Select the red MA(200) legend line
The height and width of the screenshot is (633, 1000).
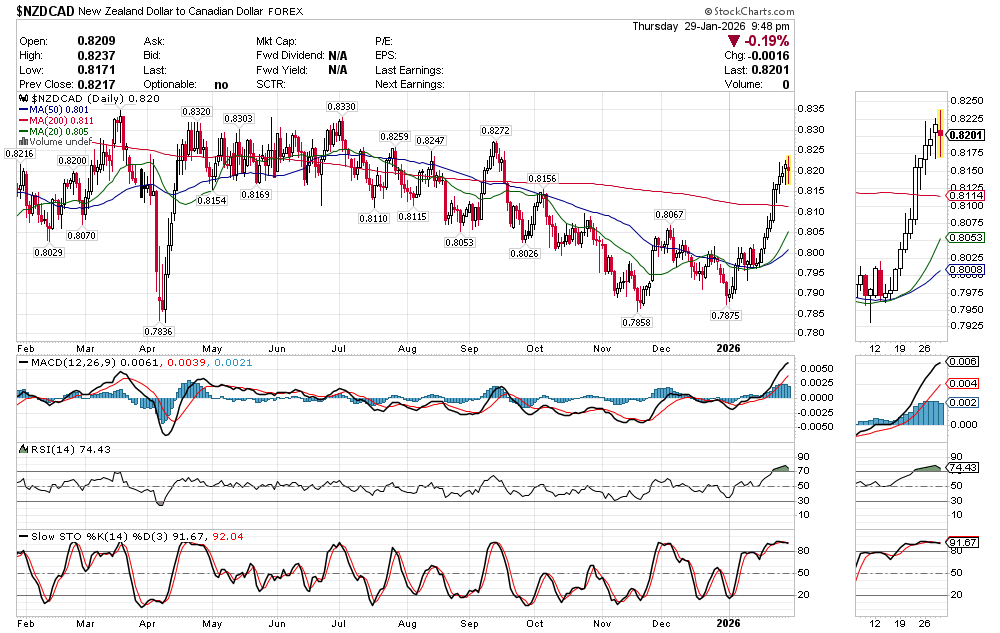tap(24, 121)
